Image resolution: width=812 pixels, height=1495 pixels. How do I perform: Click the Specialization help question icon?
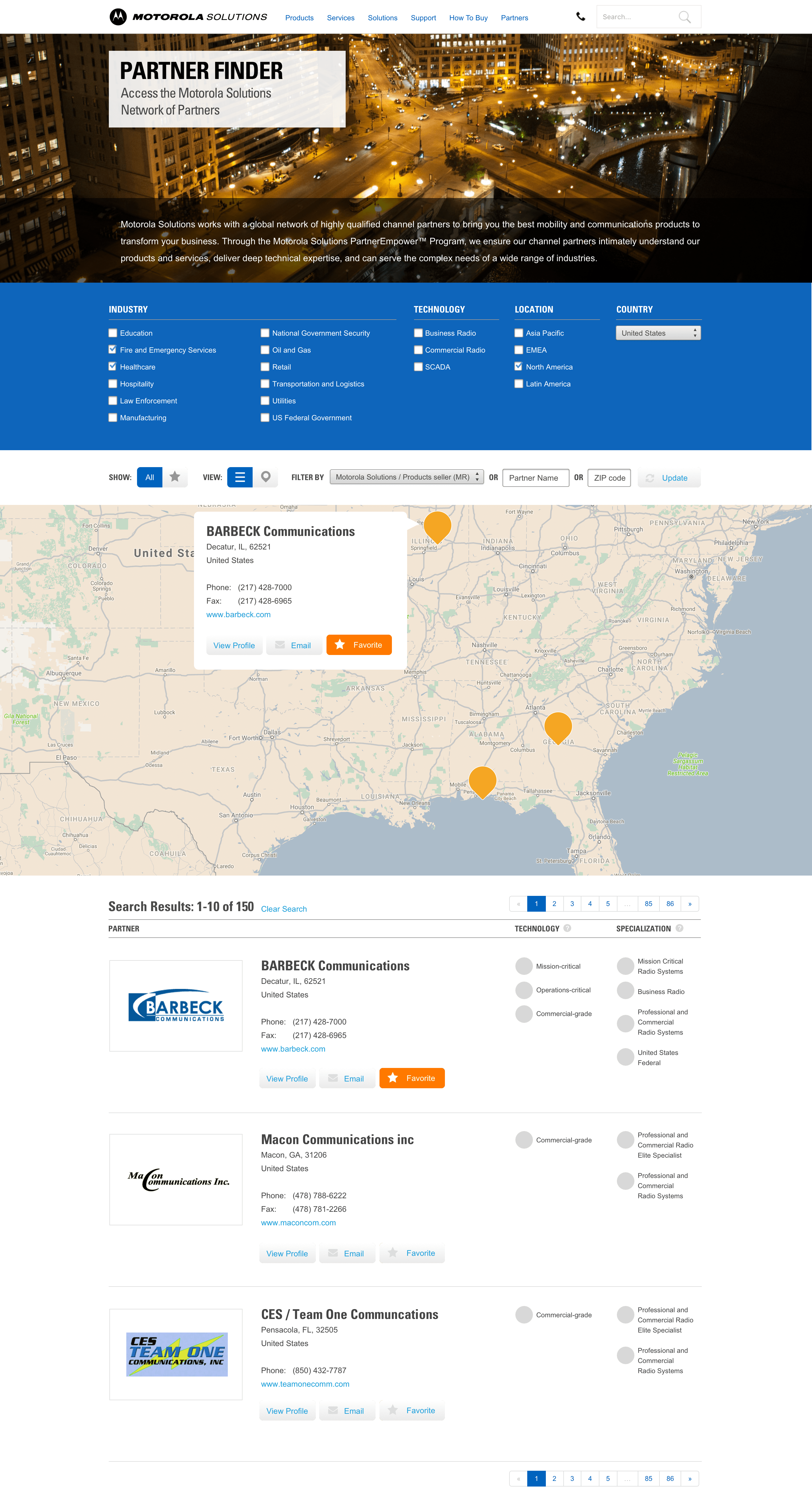[679, 928]
